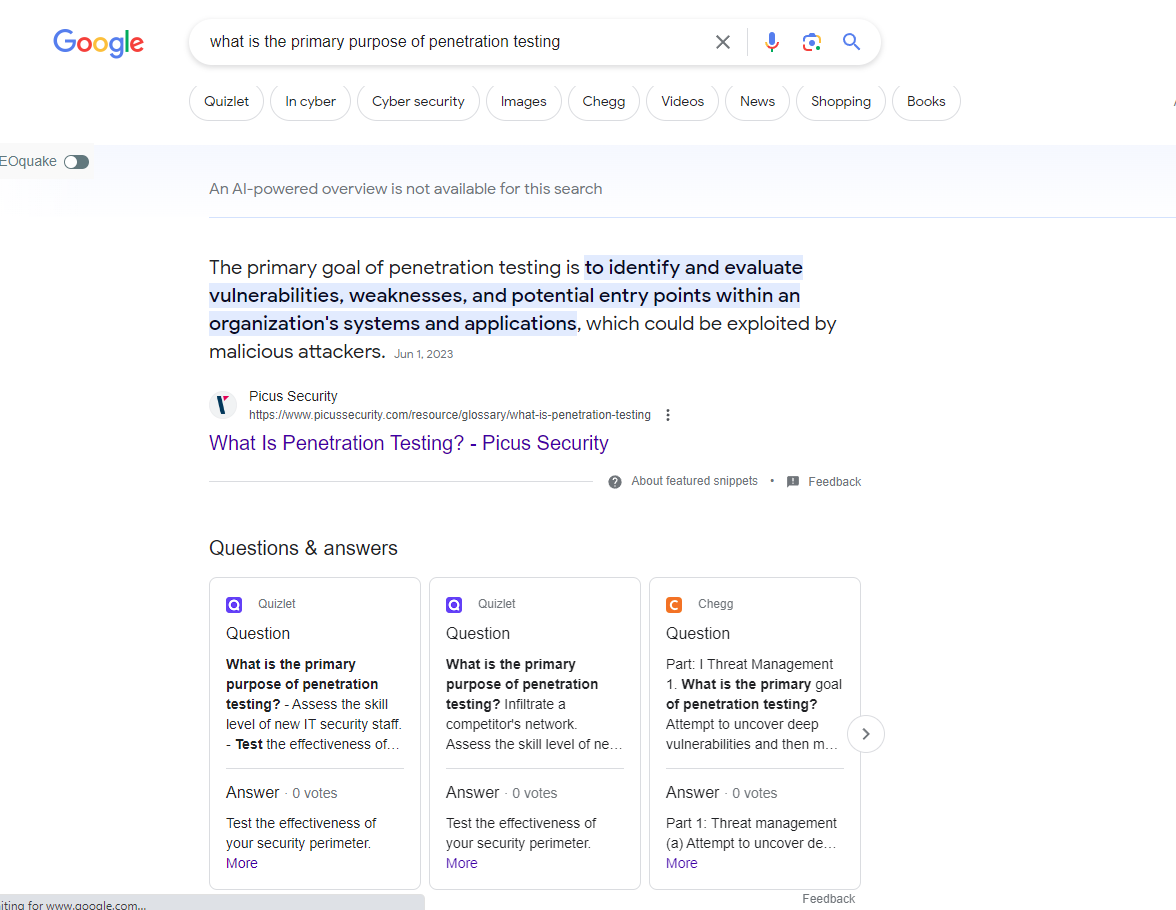Click the About featured snippets help icon

point(615,482)
